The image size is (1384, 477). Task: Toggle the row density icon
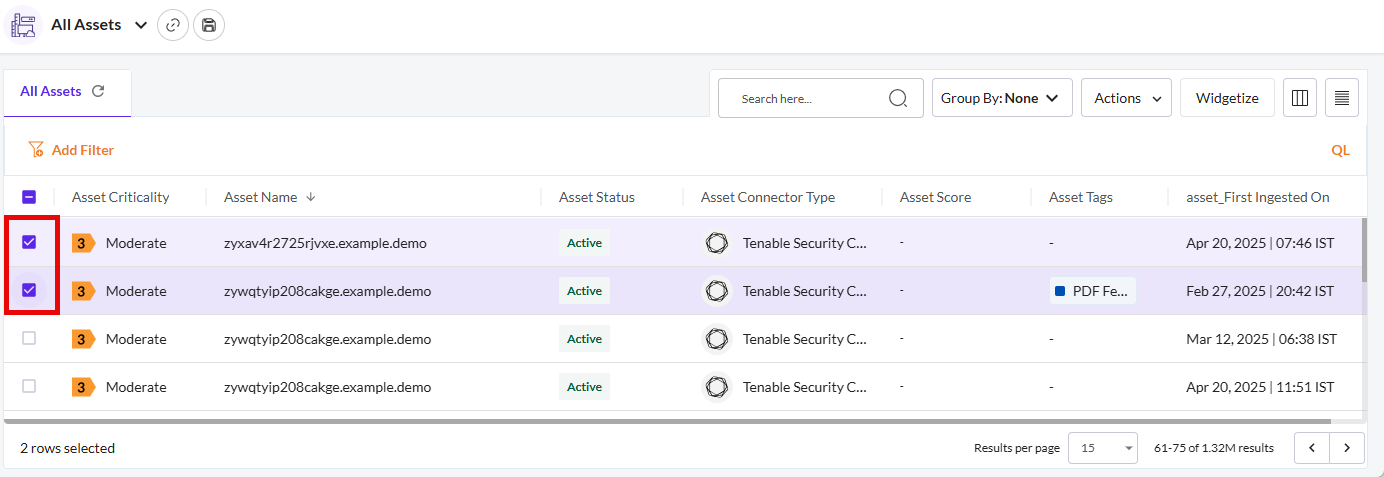coord(1342,98)
